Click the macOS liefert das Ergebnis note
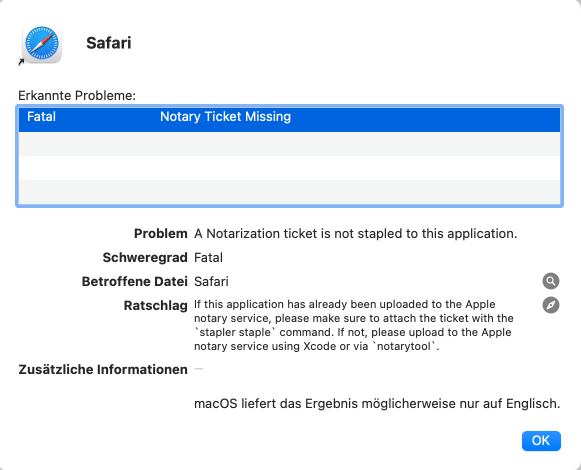 [x=377, y=403]
